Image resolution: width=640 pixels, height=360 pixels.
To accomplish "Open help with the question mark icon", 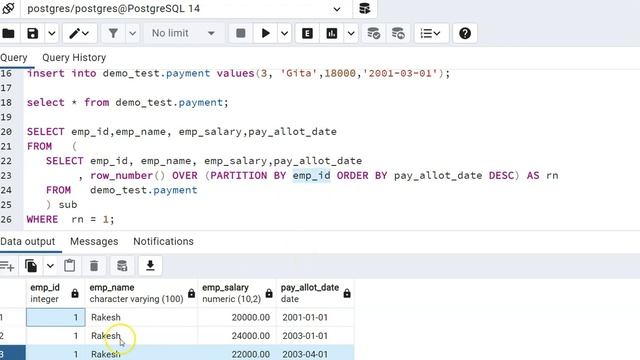I will click(465, 33).
